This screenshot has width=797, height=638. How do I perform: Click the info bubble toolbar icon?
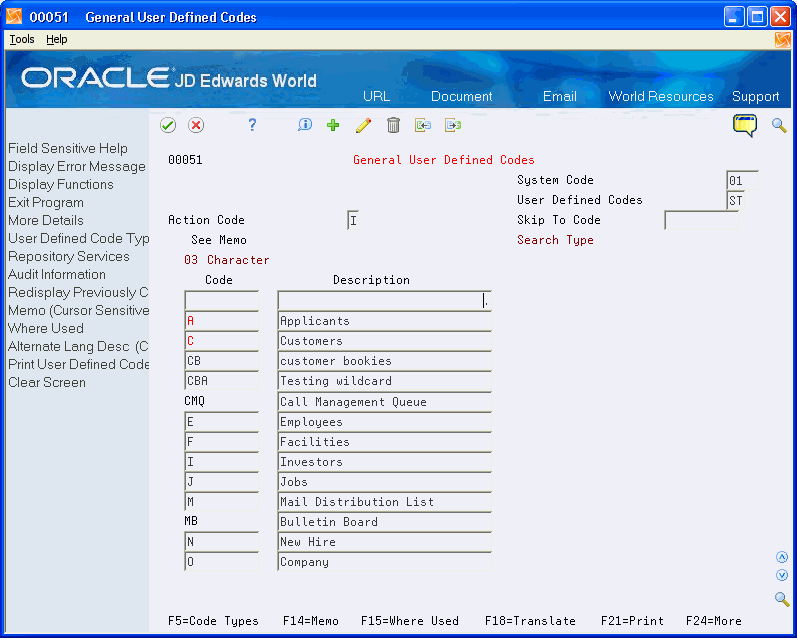pyautogui.click(x=305, y=125)
